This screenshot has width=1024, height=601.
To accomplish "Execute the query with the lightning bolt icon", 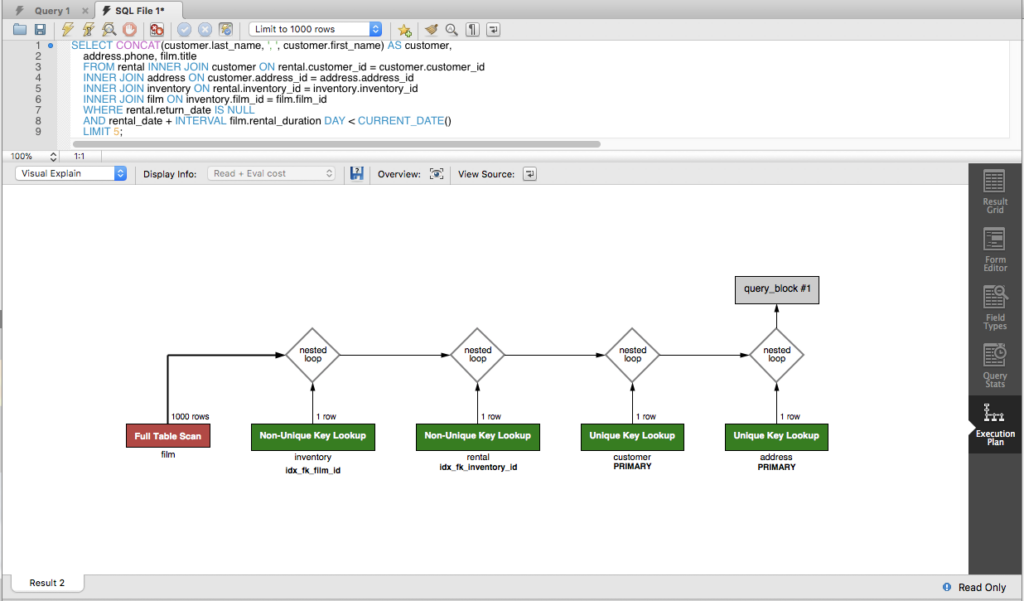I will coord(67,30).
